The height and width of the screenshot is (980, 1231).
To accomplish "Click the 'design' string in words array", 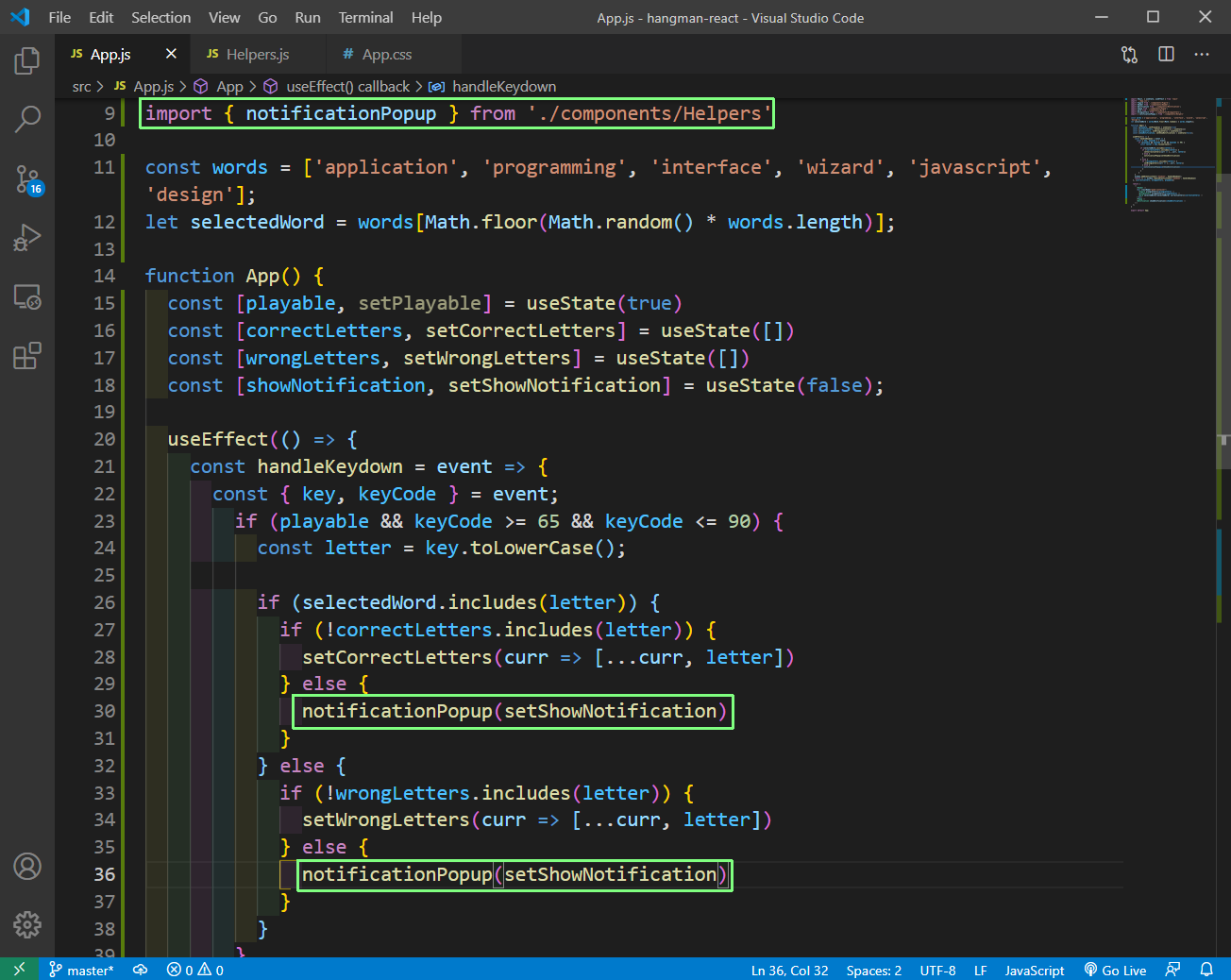I will 190,194.
